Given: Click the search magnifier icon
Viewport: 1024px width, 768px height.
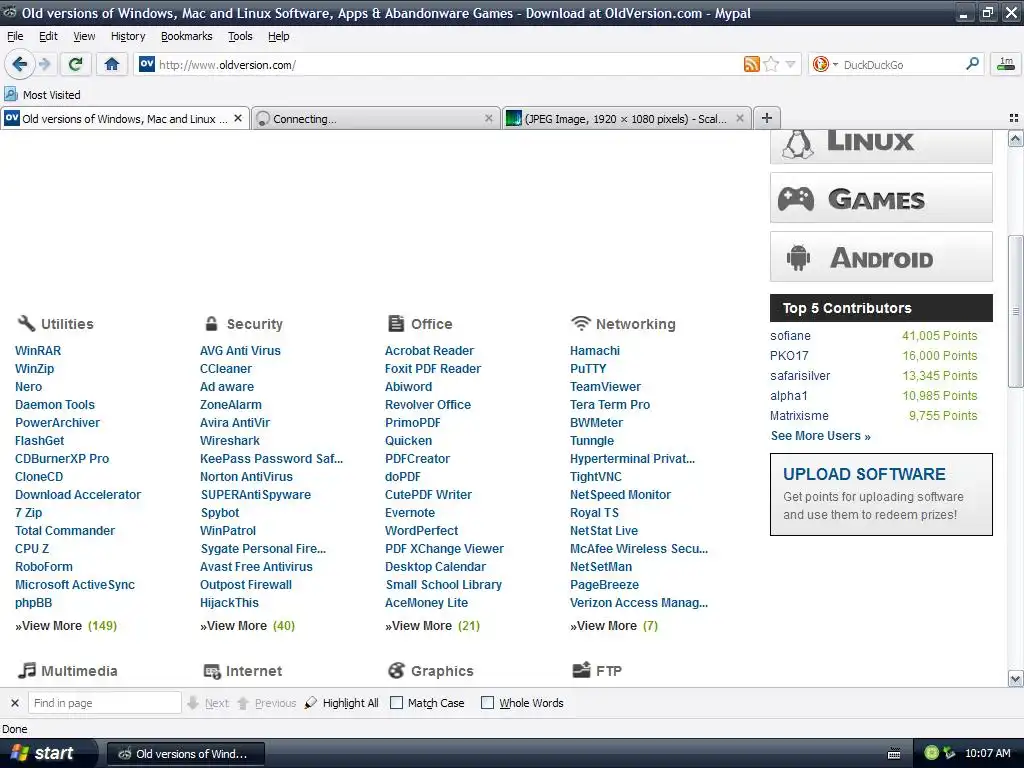Looking at the screenshot, I should coord(972,64).
